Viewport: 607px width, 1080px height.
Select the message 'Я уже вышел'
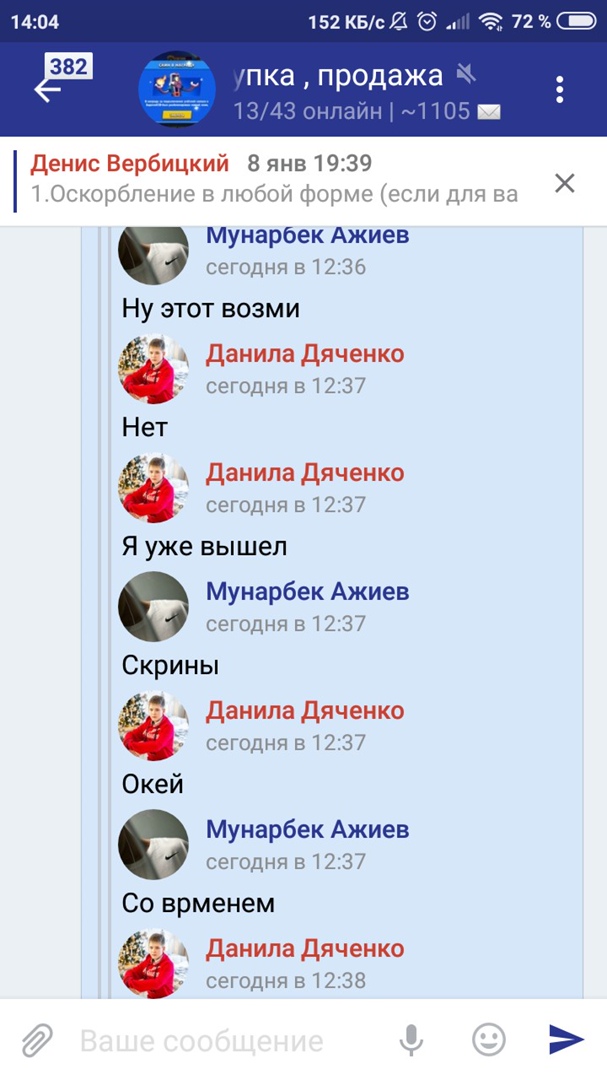click(x=204, y=547)
